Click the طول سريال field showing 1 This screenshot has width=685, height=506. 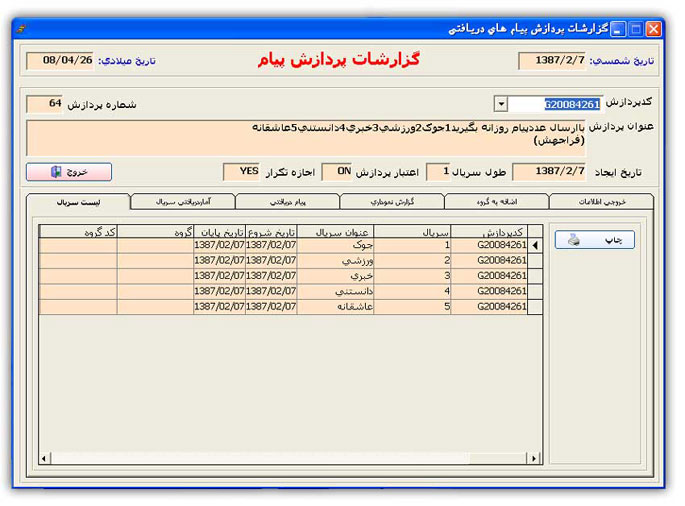click(x=438, y=171)
